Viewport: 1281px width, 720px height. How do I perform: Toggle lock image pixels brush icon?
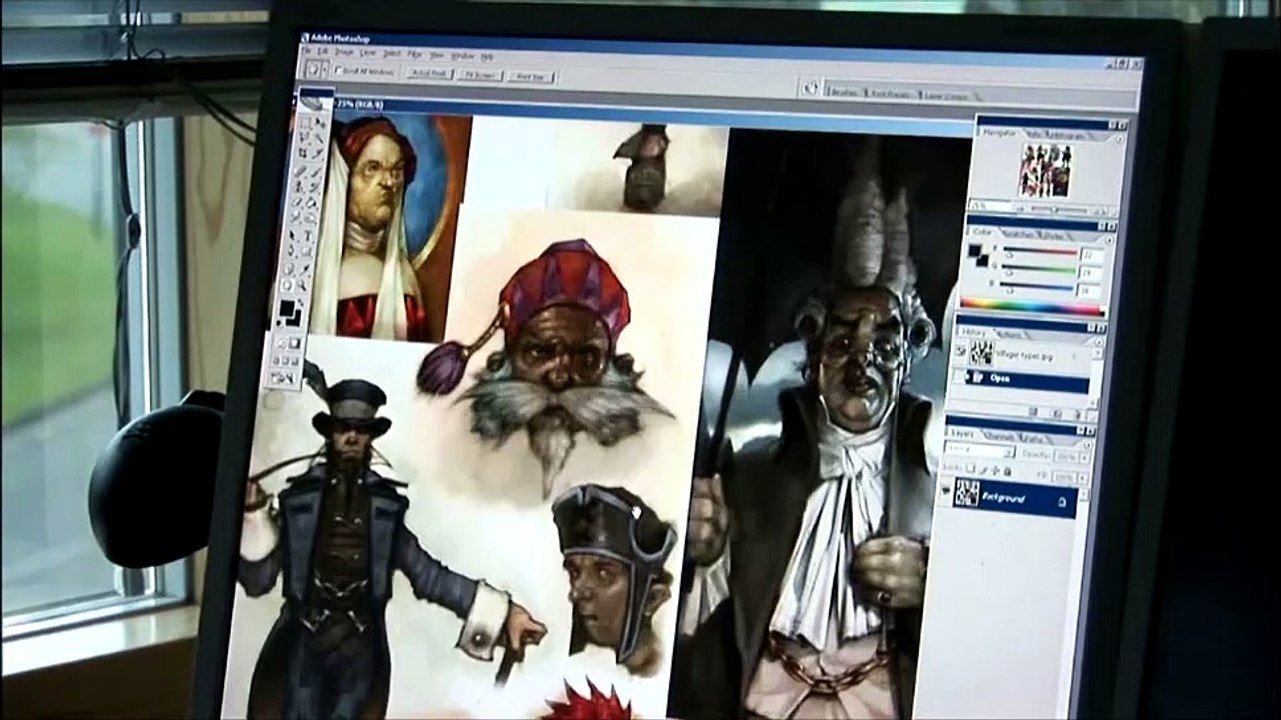[982, 470]
